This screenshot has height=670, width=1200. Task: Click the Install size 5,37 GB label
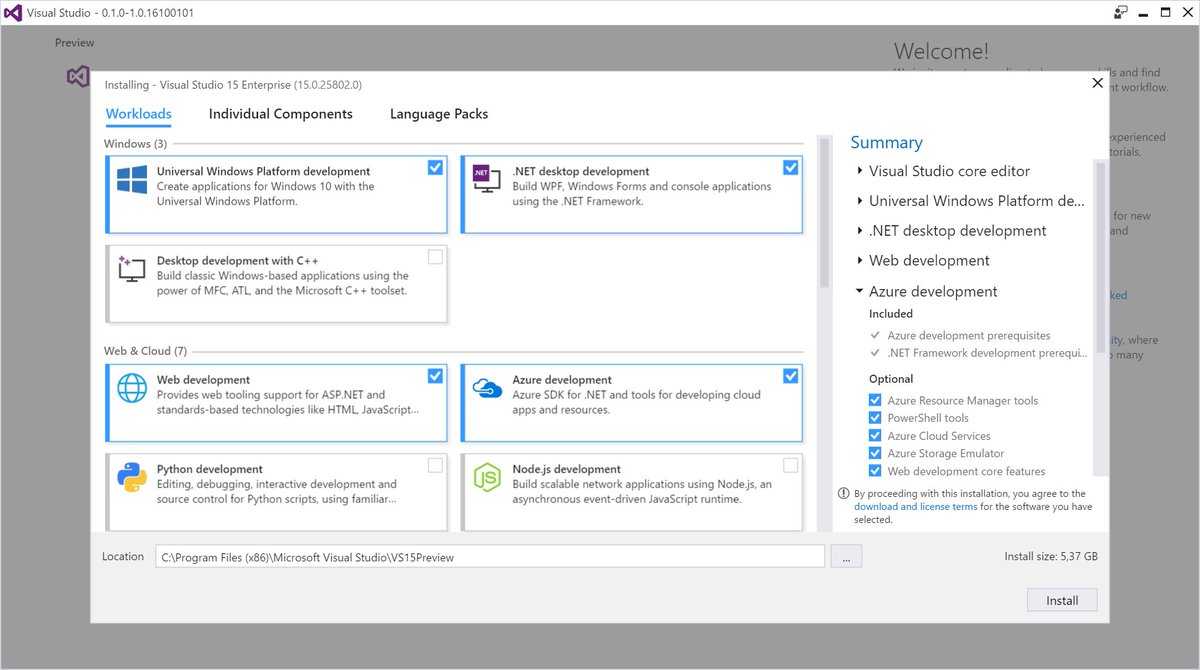(1051, 557)
